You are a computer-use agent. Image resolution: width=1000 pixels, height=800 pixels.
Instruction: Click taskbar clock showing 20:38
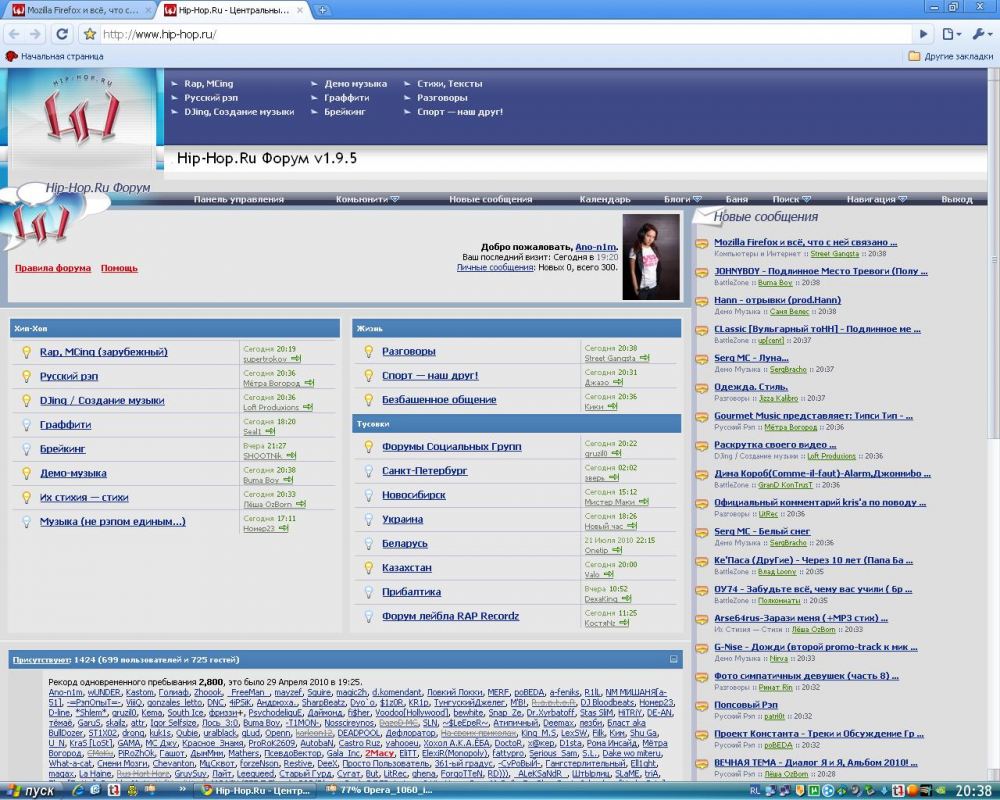click(973, 790)
